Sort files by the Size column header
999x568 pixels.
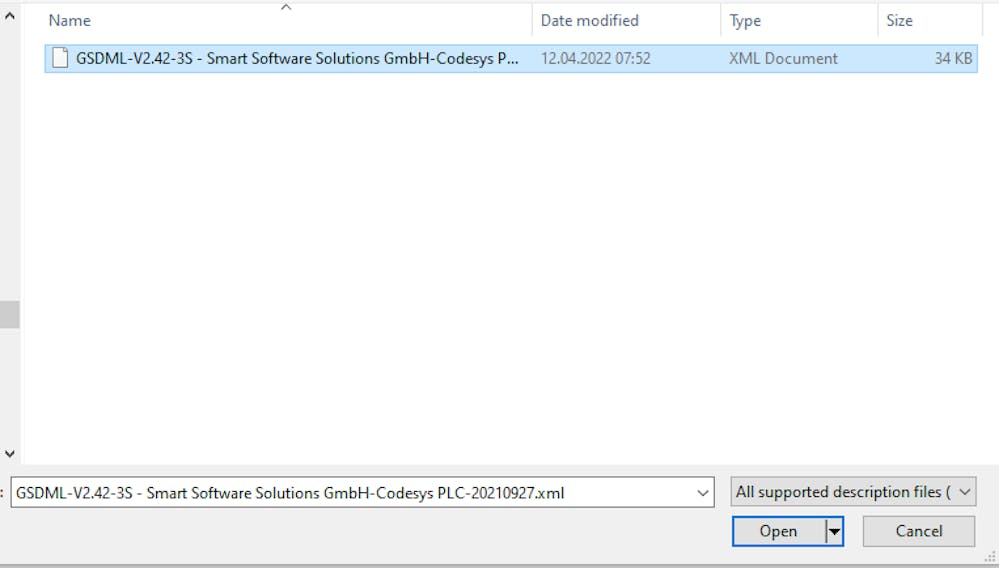tap(899, 20)
